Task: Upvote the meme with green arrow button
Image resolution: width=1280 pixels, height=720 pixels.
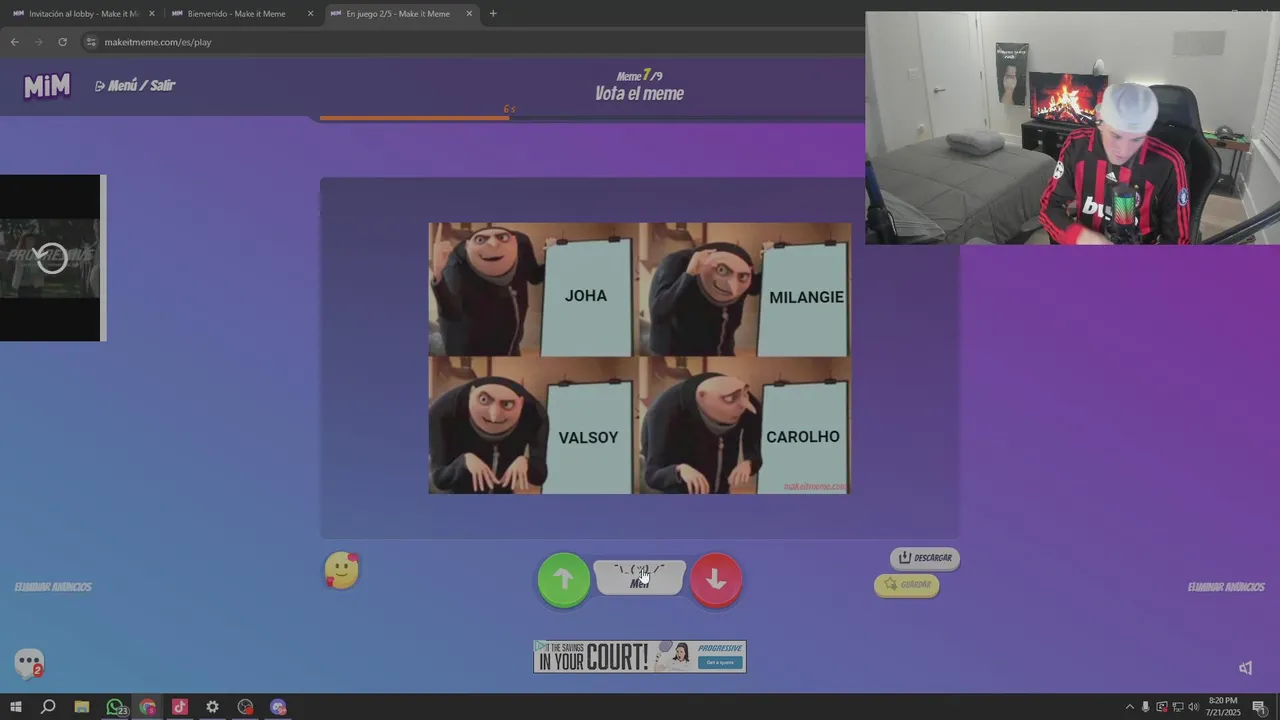Action: click(x=564, y=579)
